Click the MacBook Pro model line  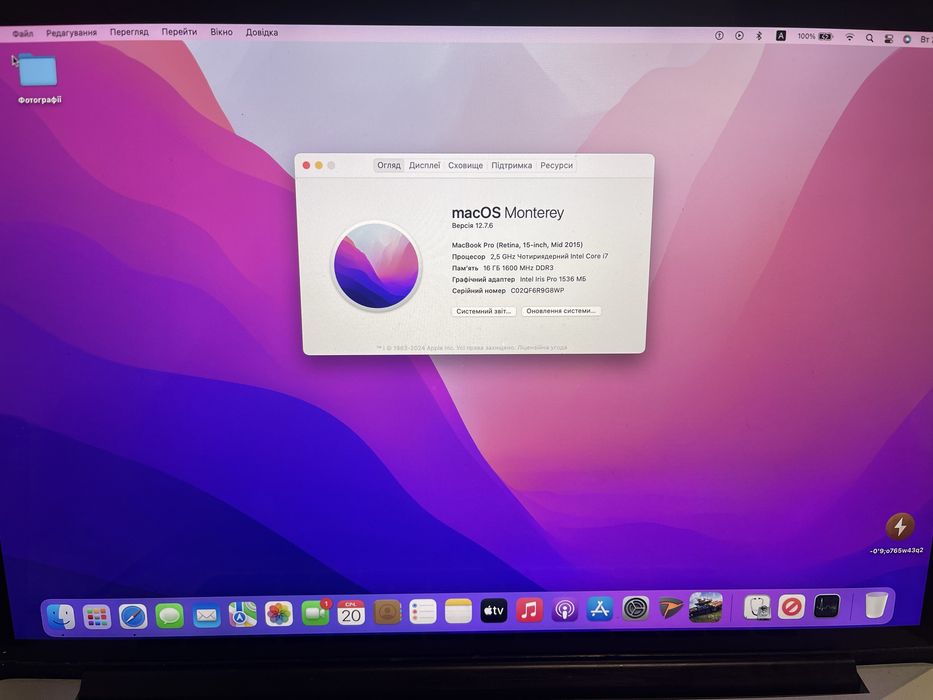coord(517,245)
